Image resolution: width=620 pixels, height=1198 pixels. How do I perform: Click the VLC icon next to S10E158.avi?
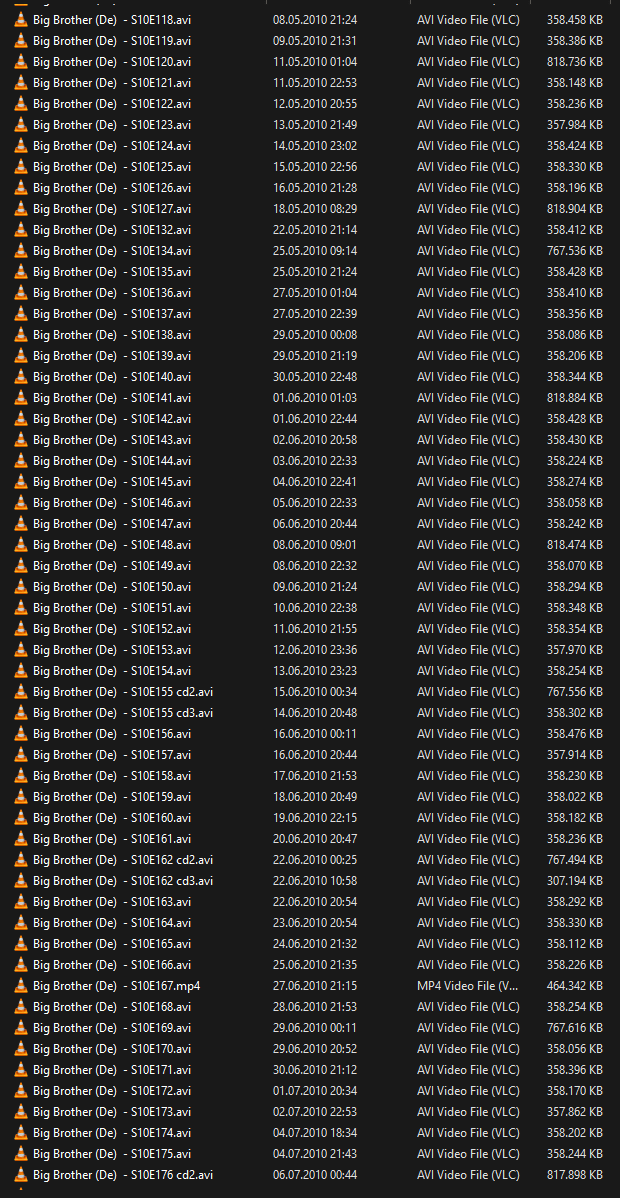click(x=21, y=775)
